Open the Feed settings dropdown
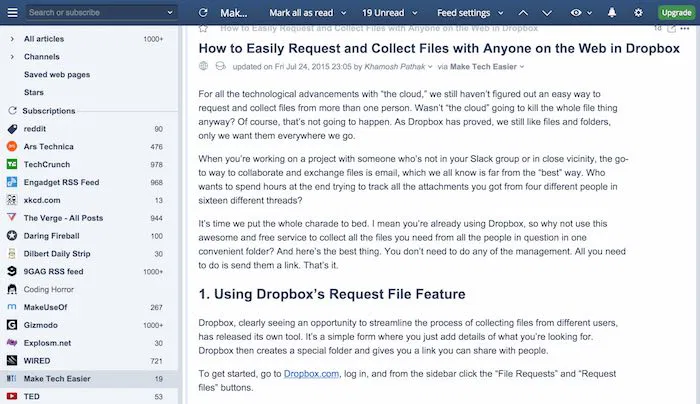Viewport: 700px width, 404px height. (472, 12)
